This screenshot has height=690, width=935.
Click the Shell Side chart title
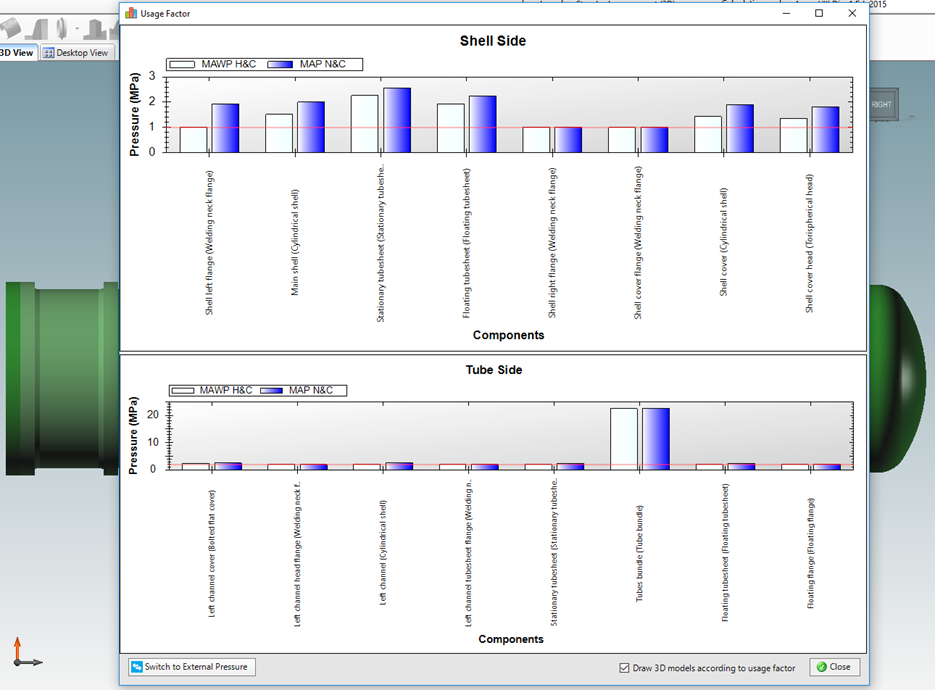click(x=493, y=41)
